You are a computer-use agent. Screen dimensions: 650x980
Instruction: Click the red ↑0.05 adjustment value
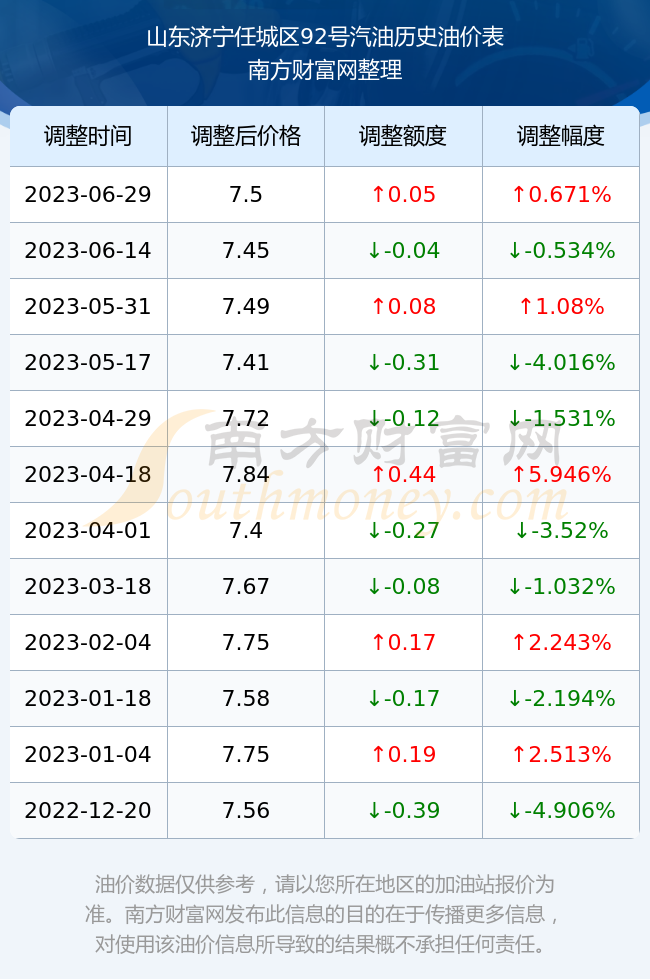403,194
